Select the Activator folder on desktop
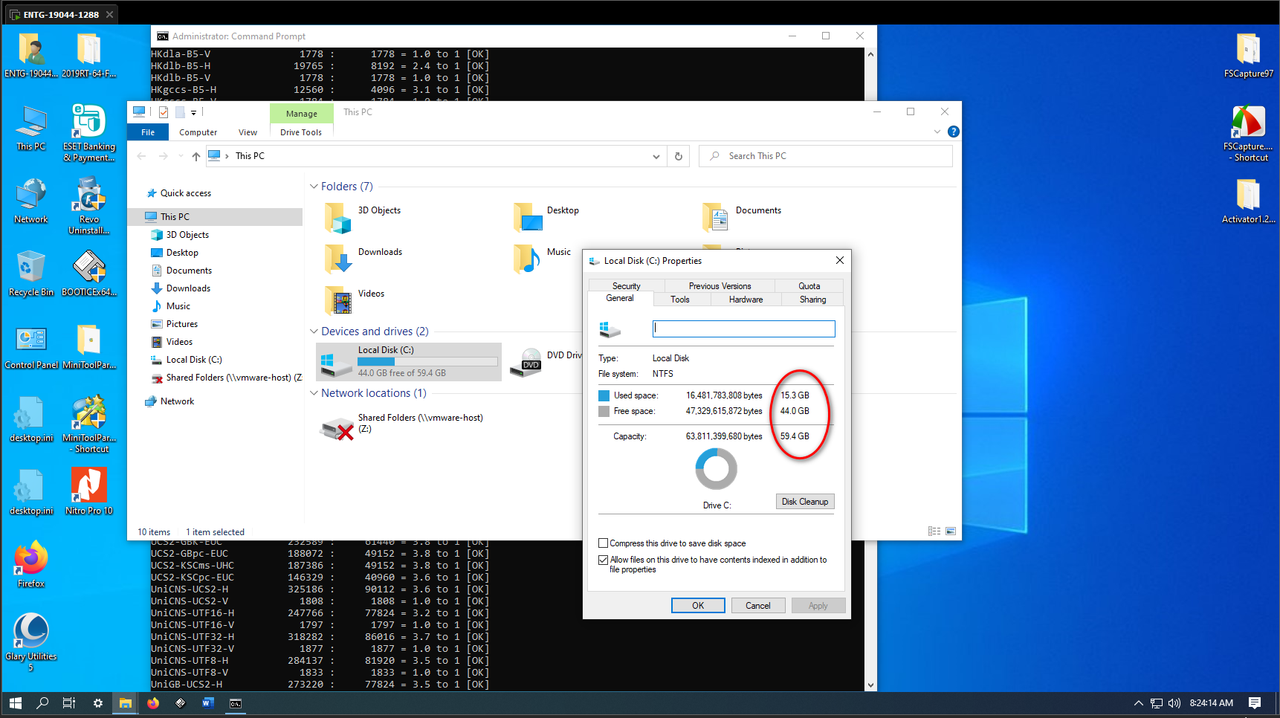The height and width of the screenshot is (718, 1280). coord(1248,201)
